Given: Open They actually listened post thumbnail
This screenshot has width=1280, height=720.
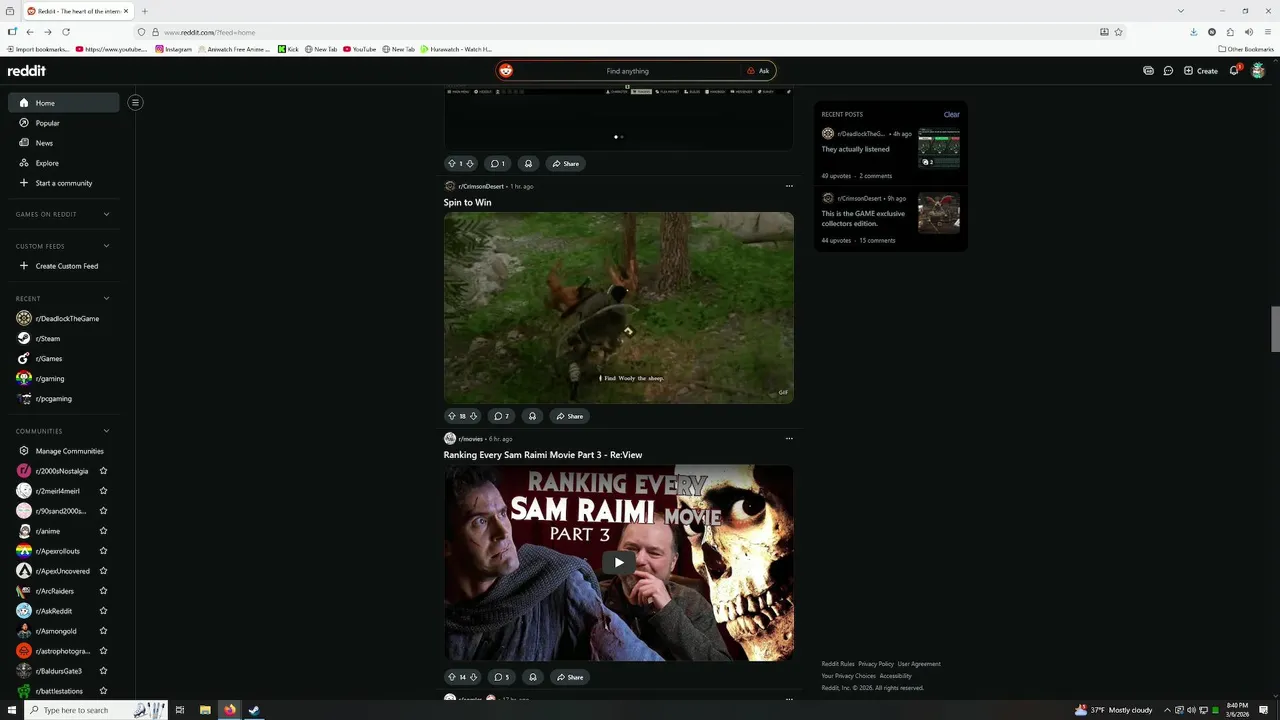Looking at the screenshot, I should (x=939, y=148).
